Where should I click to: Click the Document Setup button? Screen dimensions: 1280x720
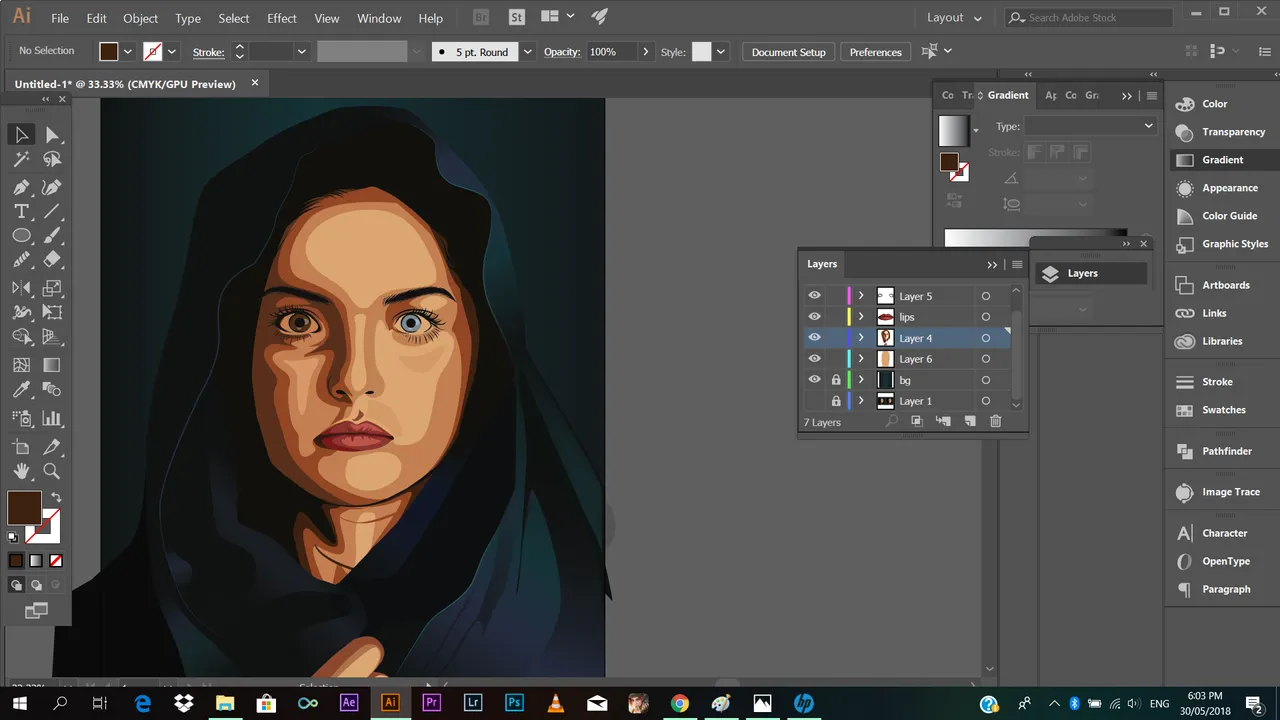click(x=789, y=52)
